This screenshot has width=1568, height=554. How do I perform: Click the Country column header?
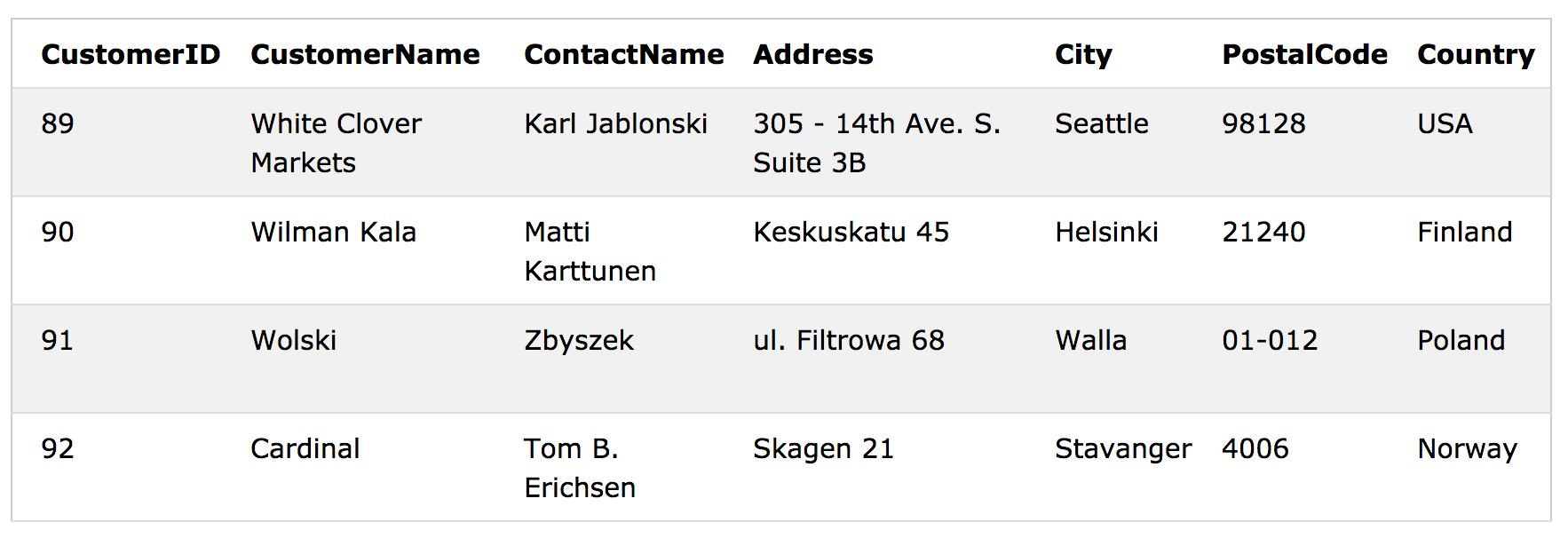click(1476, 54)
